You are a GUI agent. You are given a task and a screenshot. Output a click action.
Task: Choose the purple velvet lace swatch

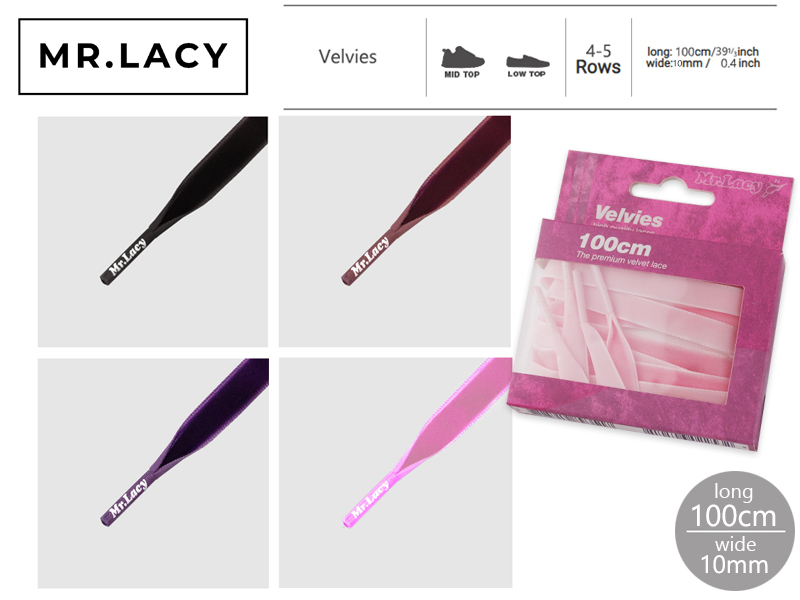(x=153, y=473)
